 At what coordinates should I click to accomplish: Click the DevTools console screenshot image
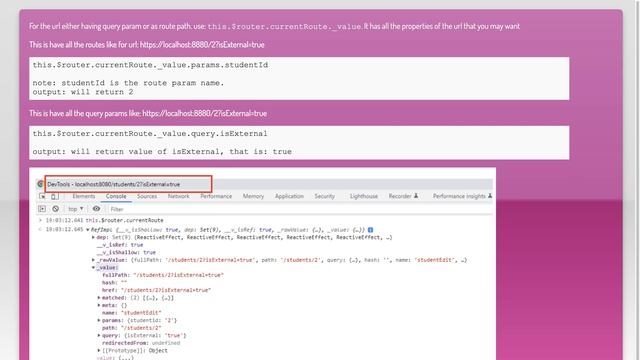pyautogui.click(x=262, y=264)
